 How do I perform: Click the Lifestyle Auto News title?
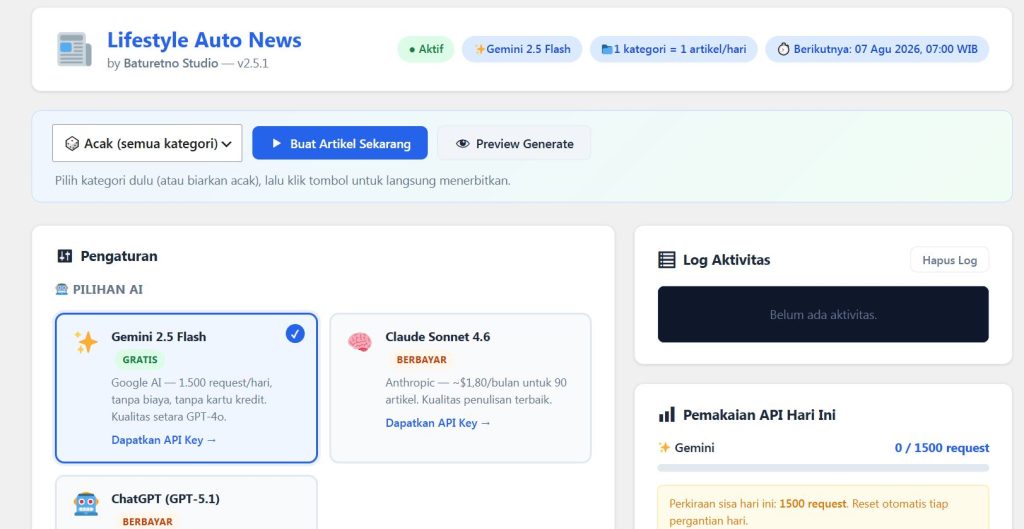pyautogui.click(x=204, y=40)
